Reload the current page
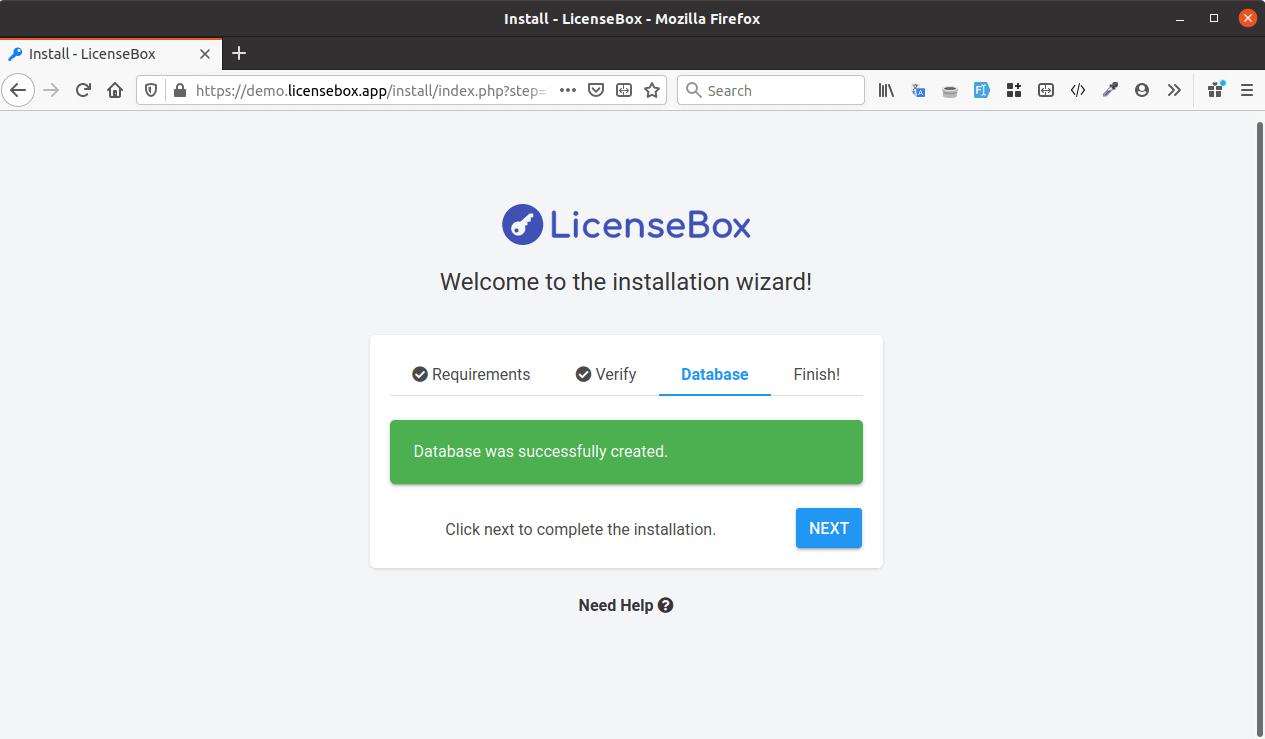 (84, 90)
